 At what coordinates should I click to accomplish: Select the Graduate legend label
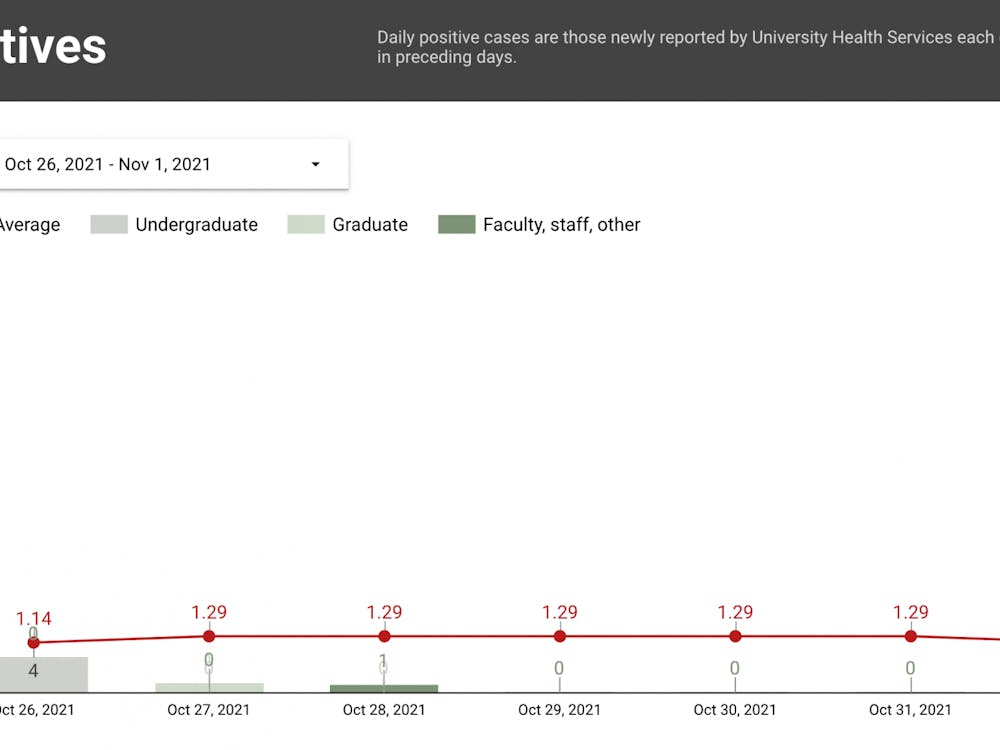(369, 224)
